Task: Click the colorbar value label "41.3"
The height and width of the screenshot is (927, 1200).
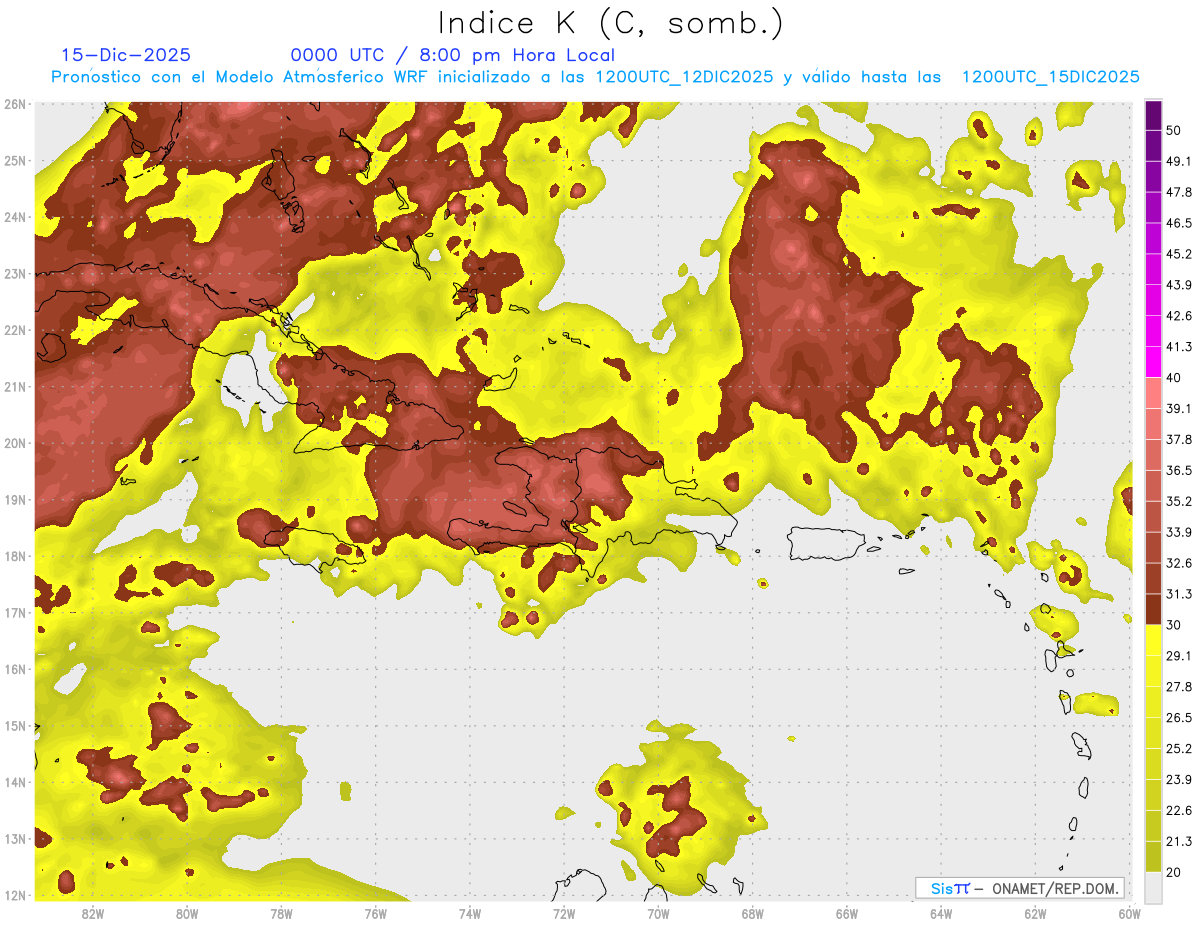Action: [1178, 346]
